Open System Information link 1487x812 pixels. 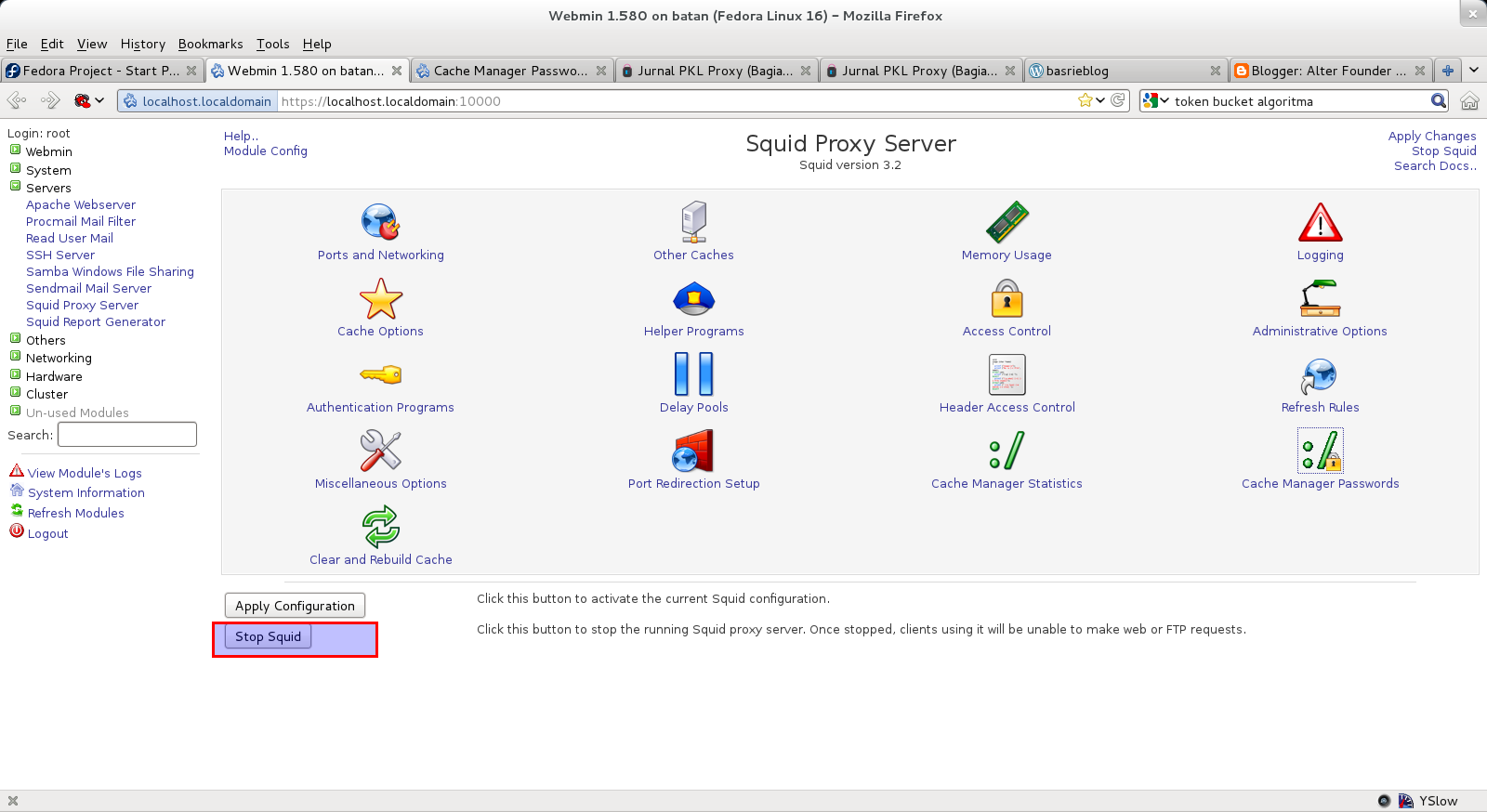click(x=86, y=492)
